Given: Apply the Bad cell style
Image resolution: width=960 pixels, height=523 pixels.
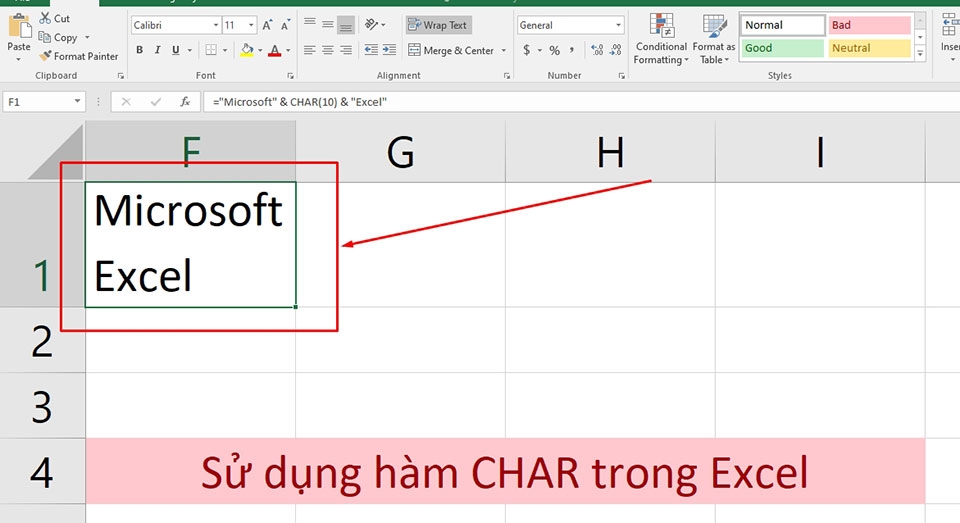Looking at the screenshot, I should [x=869, y=25].
